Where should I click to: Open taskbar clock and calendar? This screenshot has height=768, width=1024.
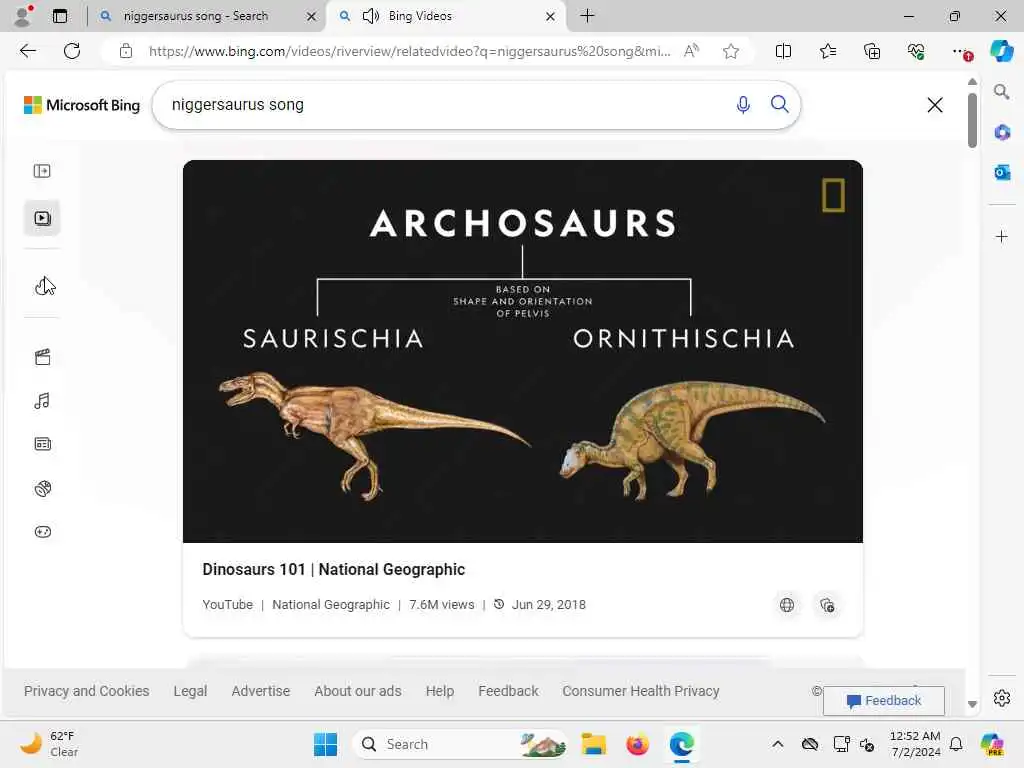click(x=915, y=744)
